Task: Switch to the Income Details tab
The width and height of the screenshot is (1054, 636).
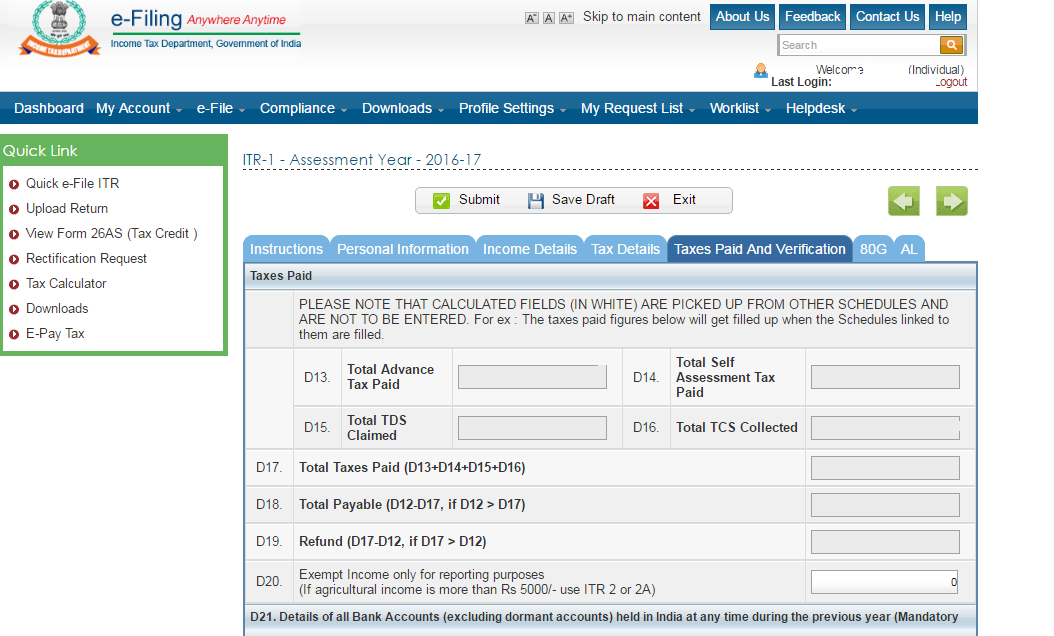Action: coord(530,249)
